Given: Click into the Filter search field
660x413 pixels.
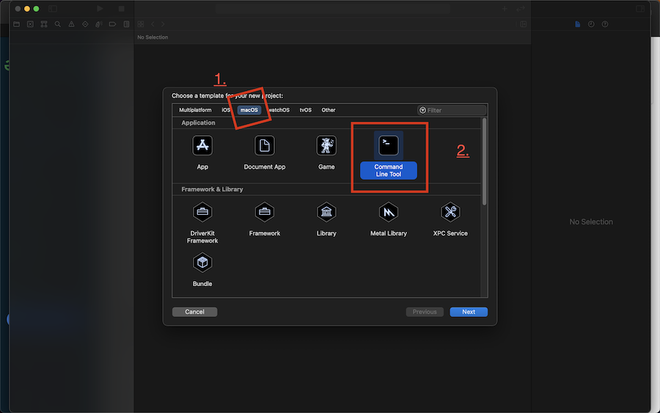Looking at the screenshot, I should [451, 110].
